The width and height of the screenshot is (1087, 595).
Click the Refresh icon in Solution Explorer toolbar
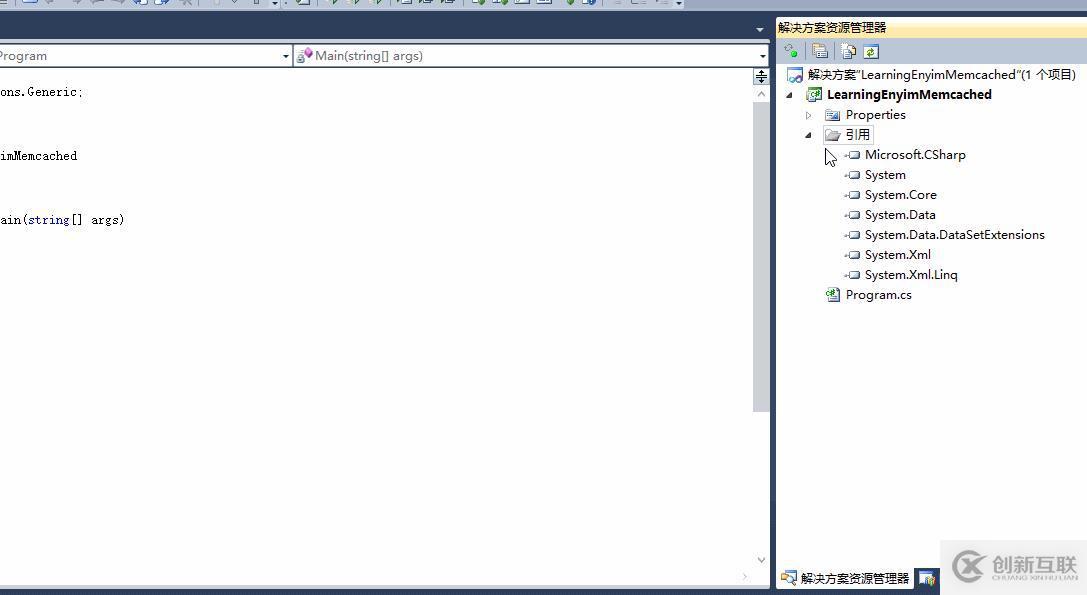870,51
